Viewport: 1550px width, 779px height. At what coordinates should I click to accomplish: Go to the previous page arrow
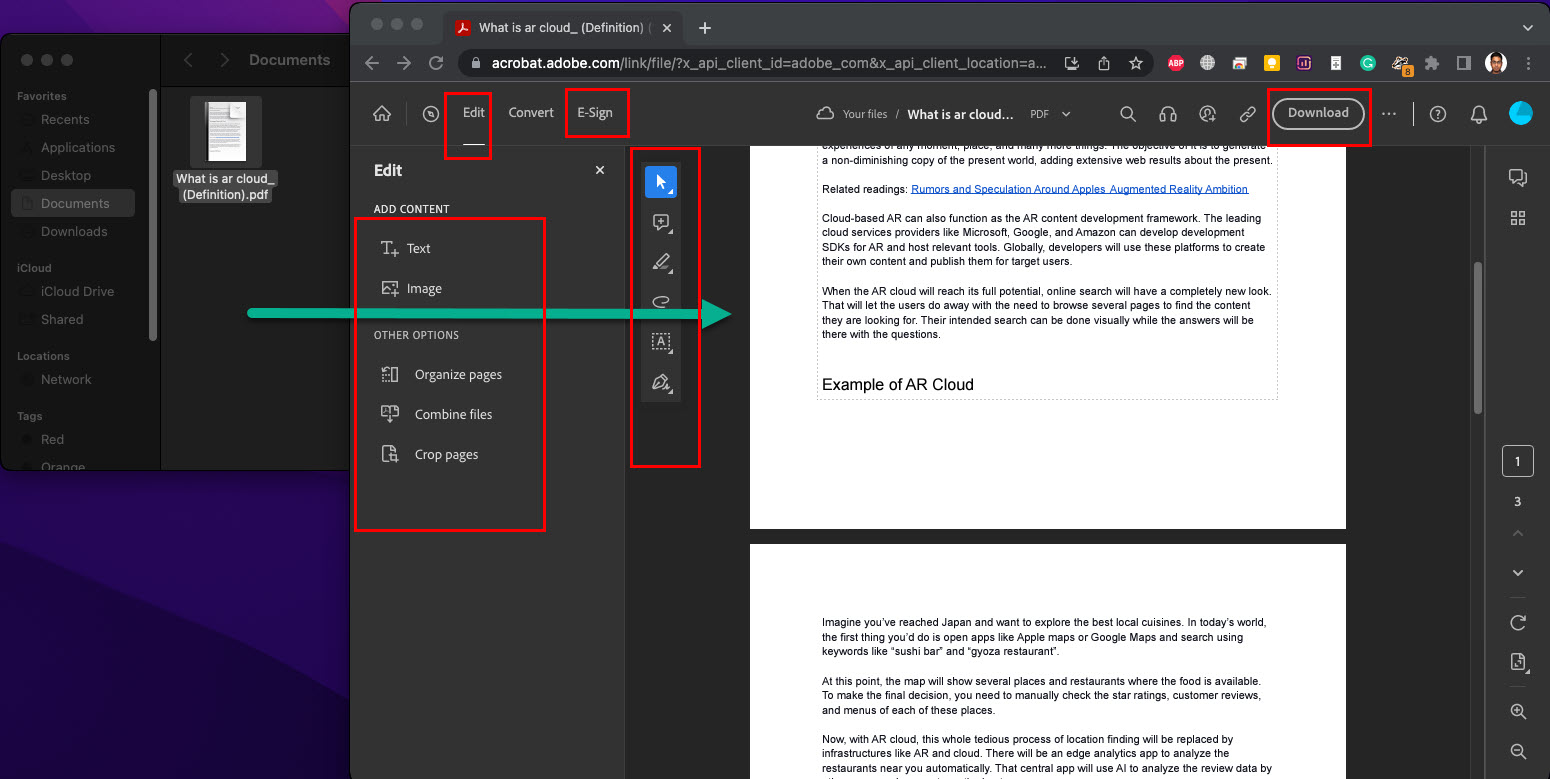(1518, 534)
